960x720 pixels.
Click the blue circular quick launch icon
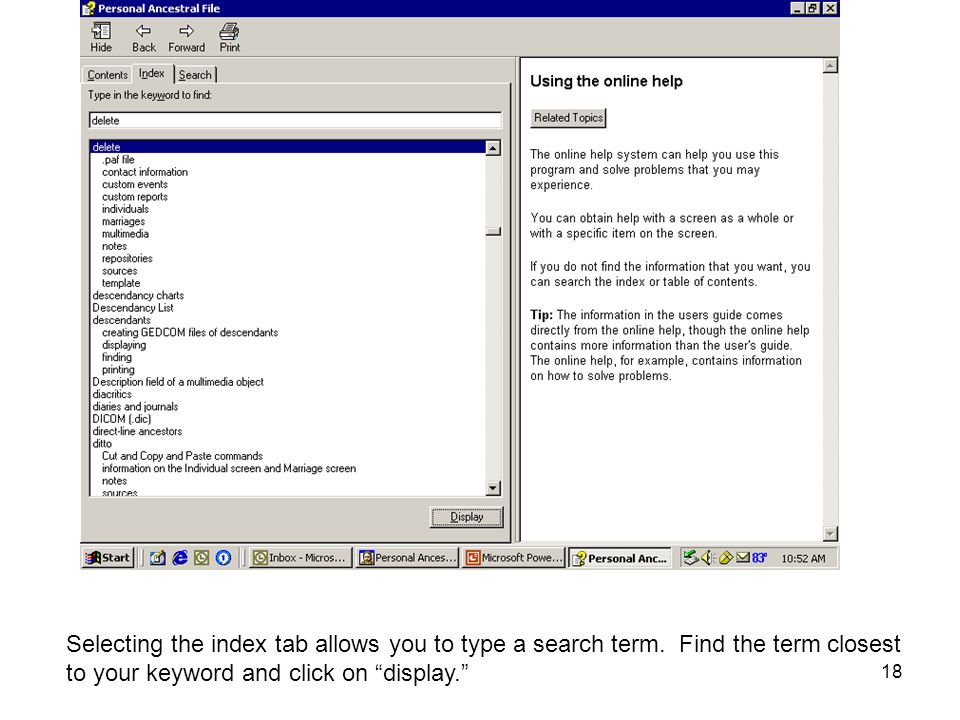pyautogui.click(x=223, y=558)
